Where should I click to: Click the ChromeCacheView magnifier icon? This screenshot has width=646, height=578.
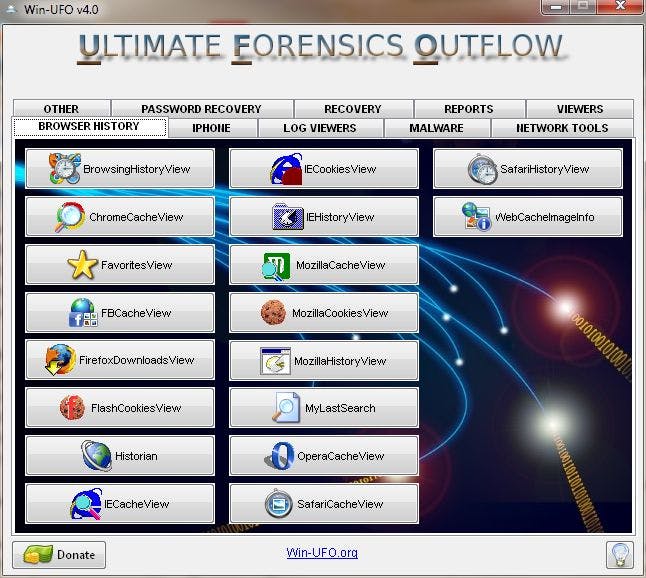pos(70,217)
